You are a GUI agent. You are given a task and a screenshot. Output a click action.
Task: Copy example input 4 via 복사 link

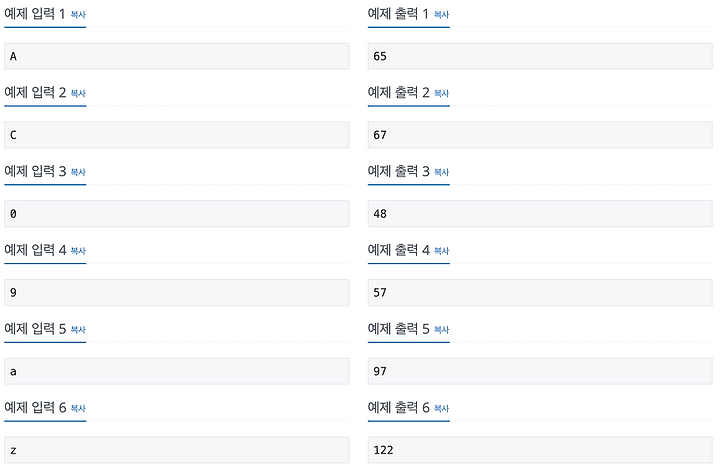point(78,251)
